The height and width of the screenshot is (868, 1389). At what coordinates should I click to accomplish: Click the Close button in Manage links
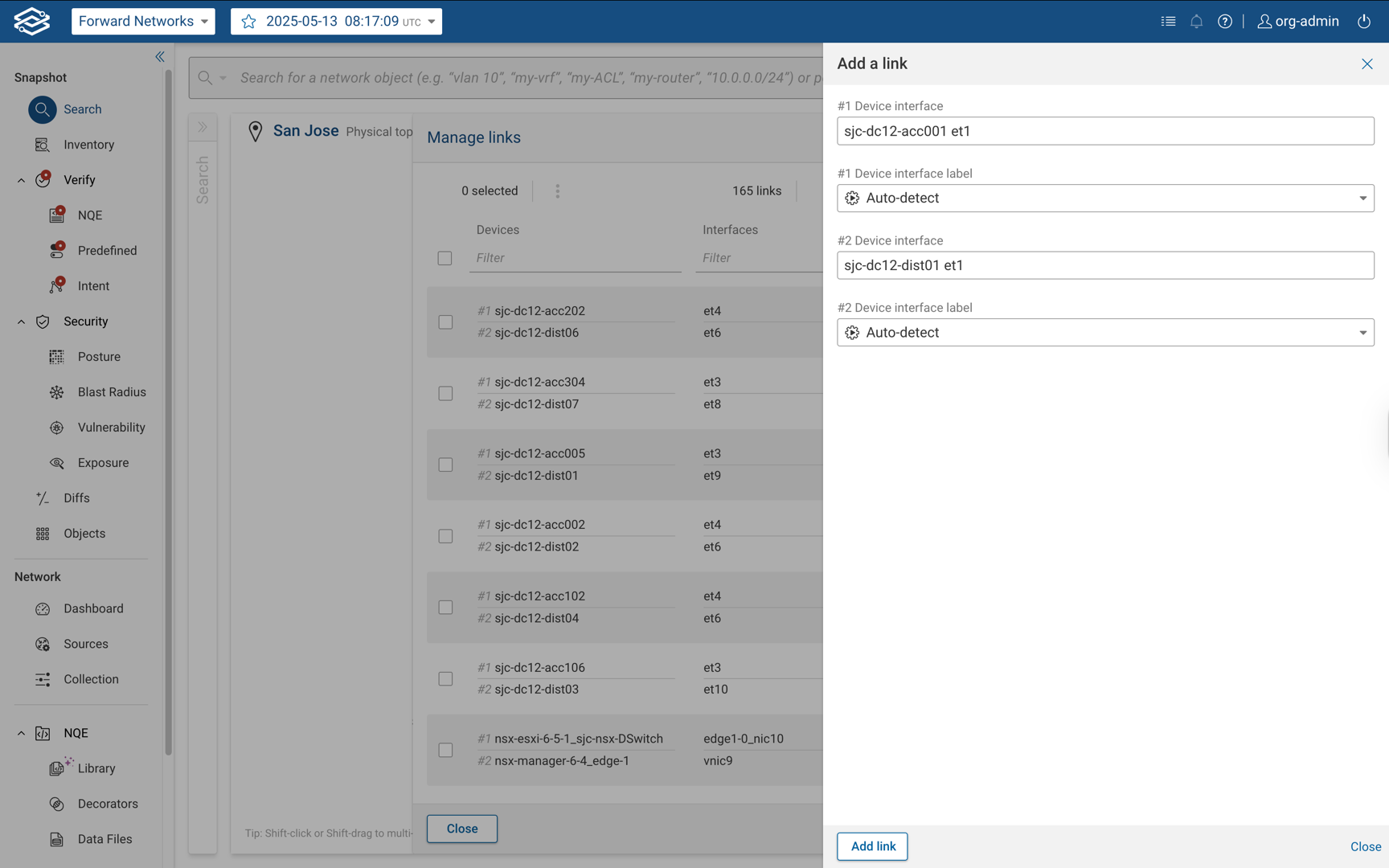tap(461, 829)
